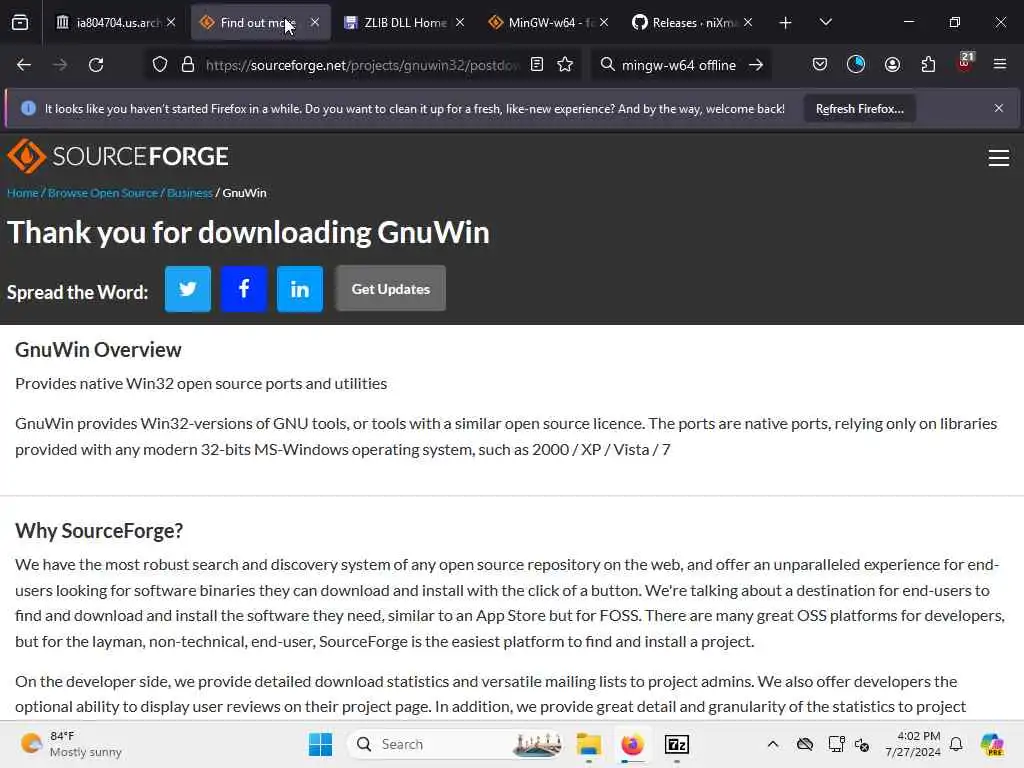Open SourceForge hamburger menu
The image size is (1024, 768).
tap(999, 158)
